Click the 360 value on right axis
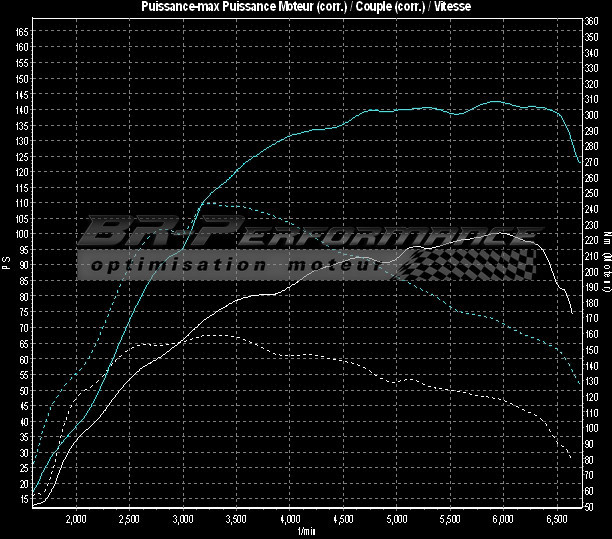Screen dimensions: 612x539 tap(591, 20)
